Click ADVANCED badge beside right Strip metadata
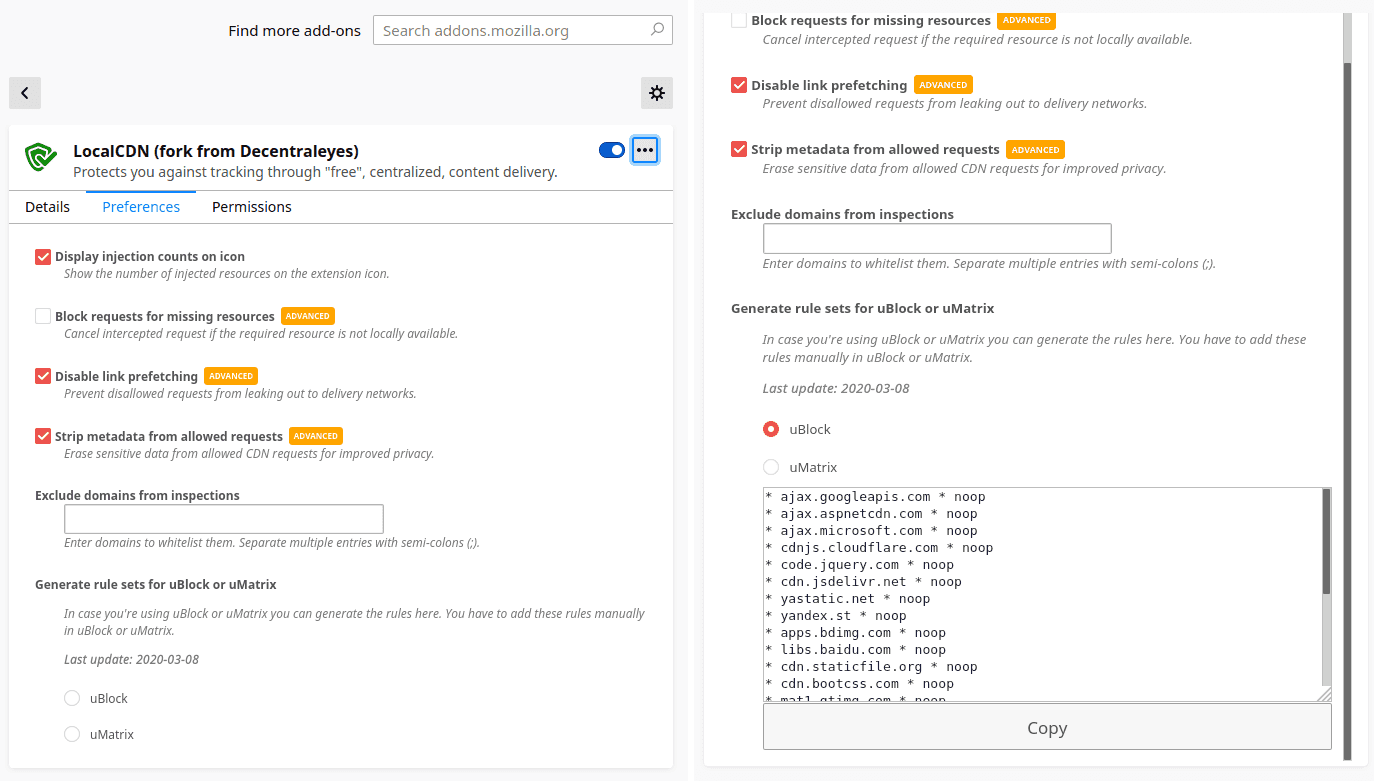Viewport: 1386px width, 781px height. (x=1035, y=150)
